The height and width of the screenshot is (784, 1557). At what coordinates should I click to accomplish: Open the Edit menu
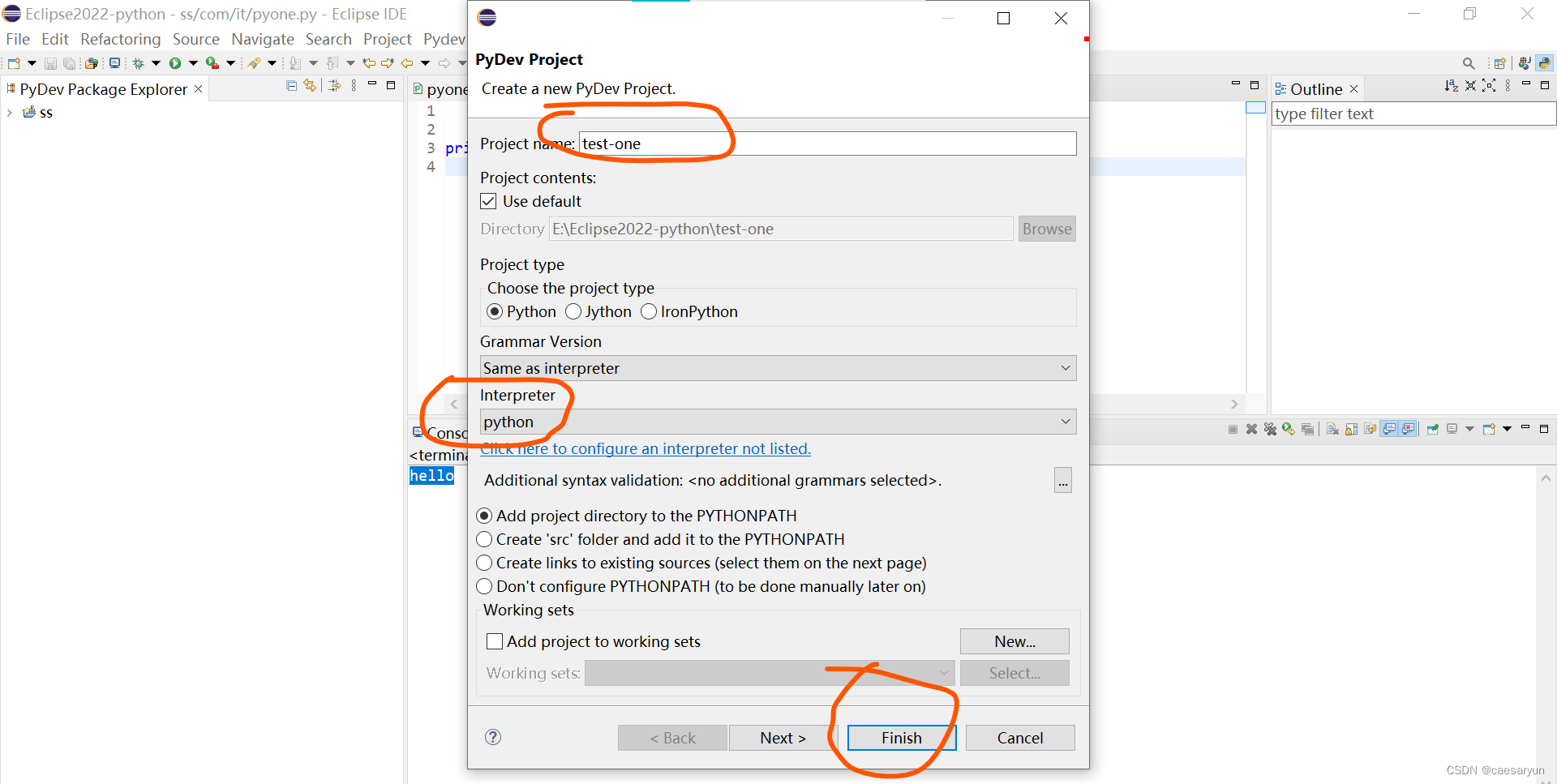coord(55,39)
